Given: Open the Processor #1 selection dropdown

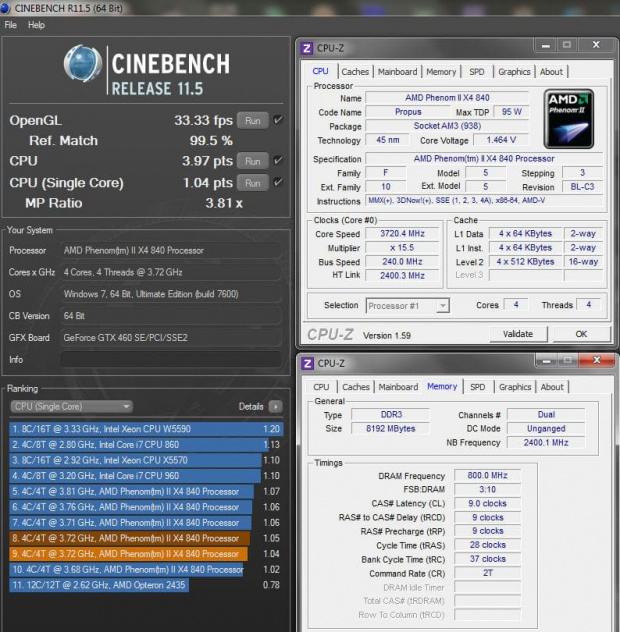Looking at the screenshot, I should (x=408, y=306).
